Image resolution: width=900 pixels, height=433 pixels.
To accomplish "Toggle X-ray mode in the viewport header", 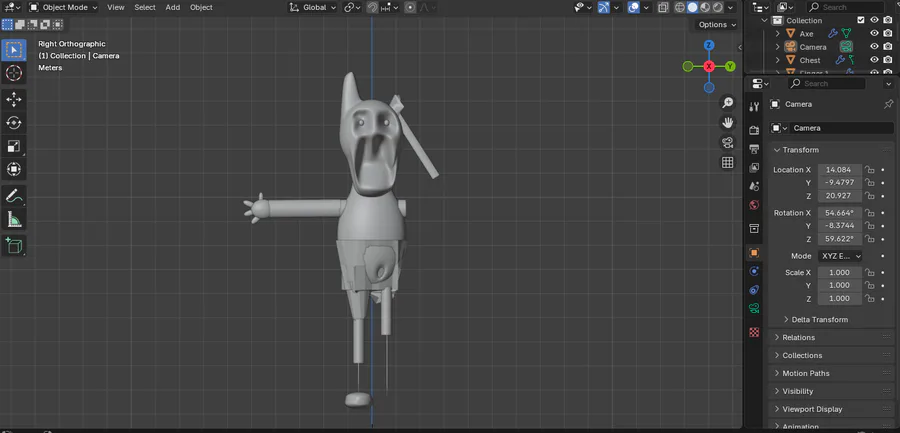I will point(663,7).
